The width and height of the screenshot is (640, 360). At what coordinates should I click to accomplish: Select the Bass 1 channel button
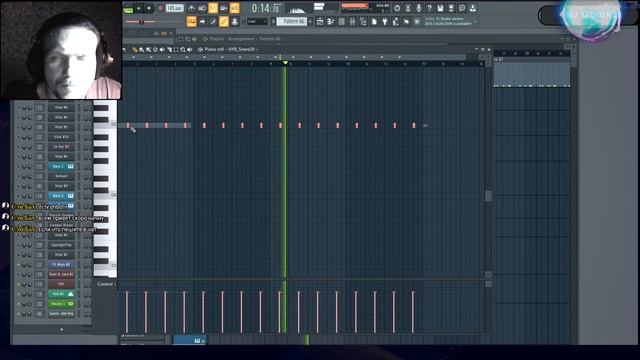tap(61, 167)
